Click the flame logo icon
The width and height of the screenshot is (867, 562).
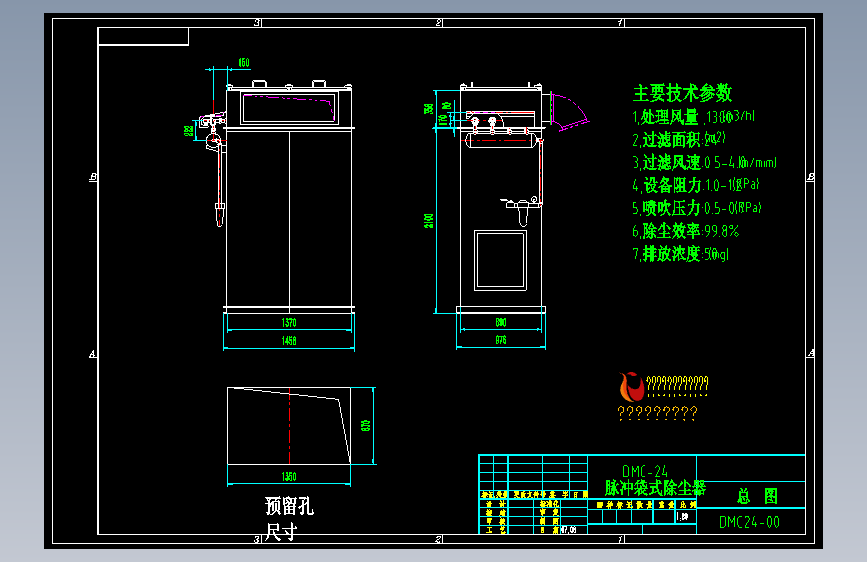click(631, 386)
